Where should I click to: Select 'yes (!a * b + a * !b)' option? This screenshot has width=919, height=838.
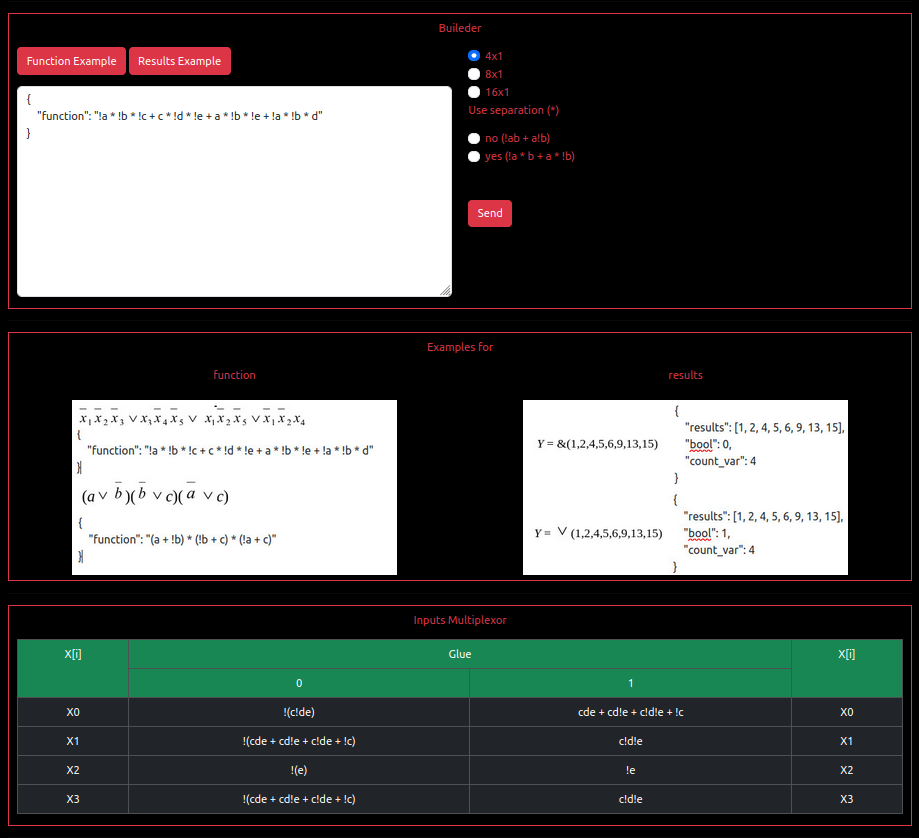pyautogui.click(x=474, y=156)
